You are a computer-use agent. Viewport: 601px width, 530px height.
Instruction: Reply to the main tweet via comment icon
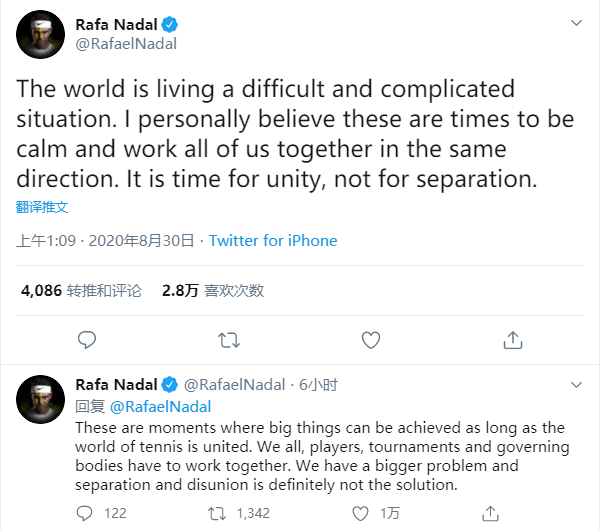coord(87,340)
